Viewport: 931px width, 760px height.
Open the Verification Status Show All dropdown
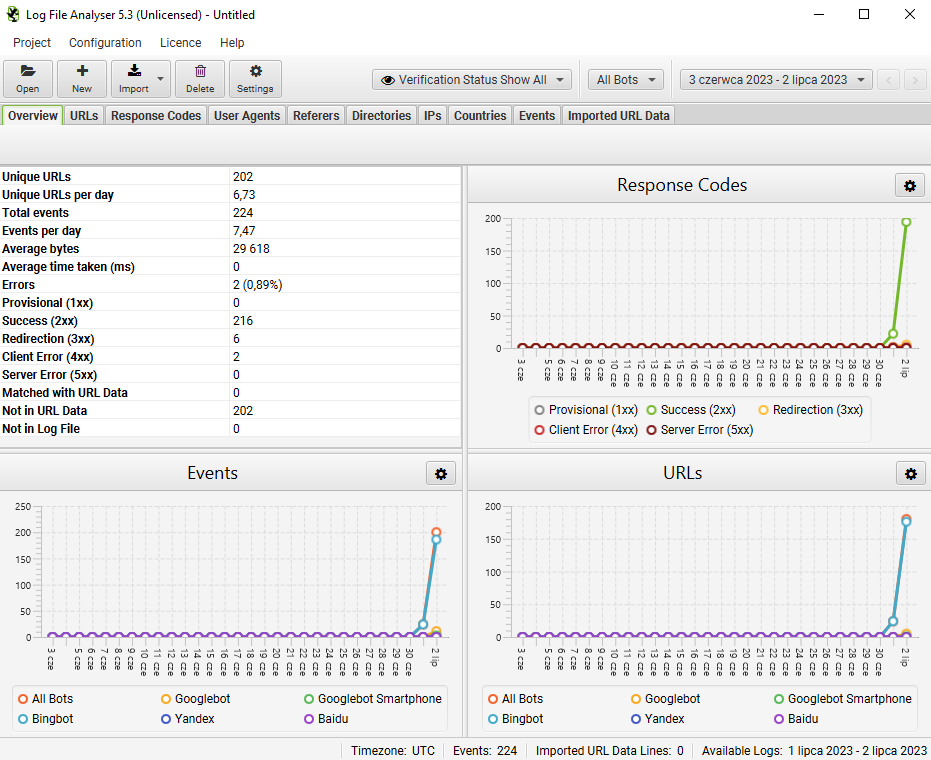click(x=472, y=80)
